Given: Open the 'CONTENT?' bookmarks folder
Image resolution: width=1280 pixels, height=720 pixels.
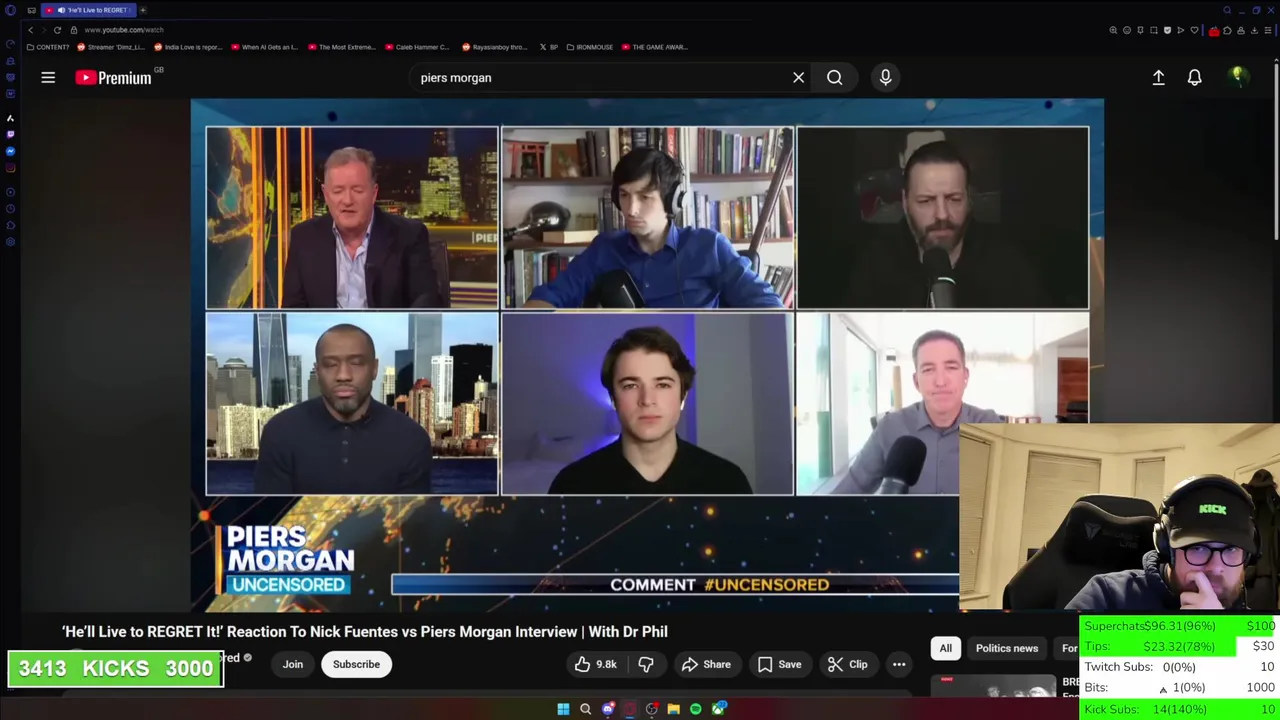Looking at the screenshot, I should [x=48, y=47].
